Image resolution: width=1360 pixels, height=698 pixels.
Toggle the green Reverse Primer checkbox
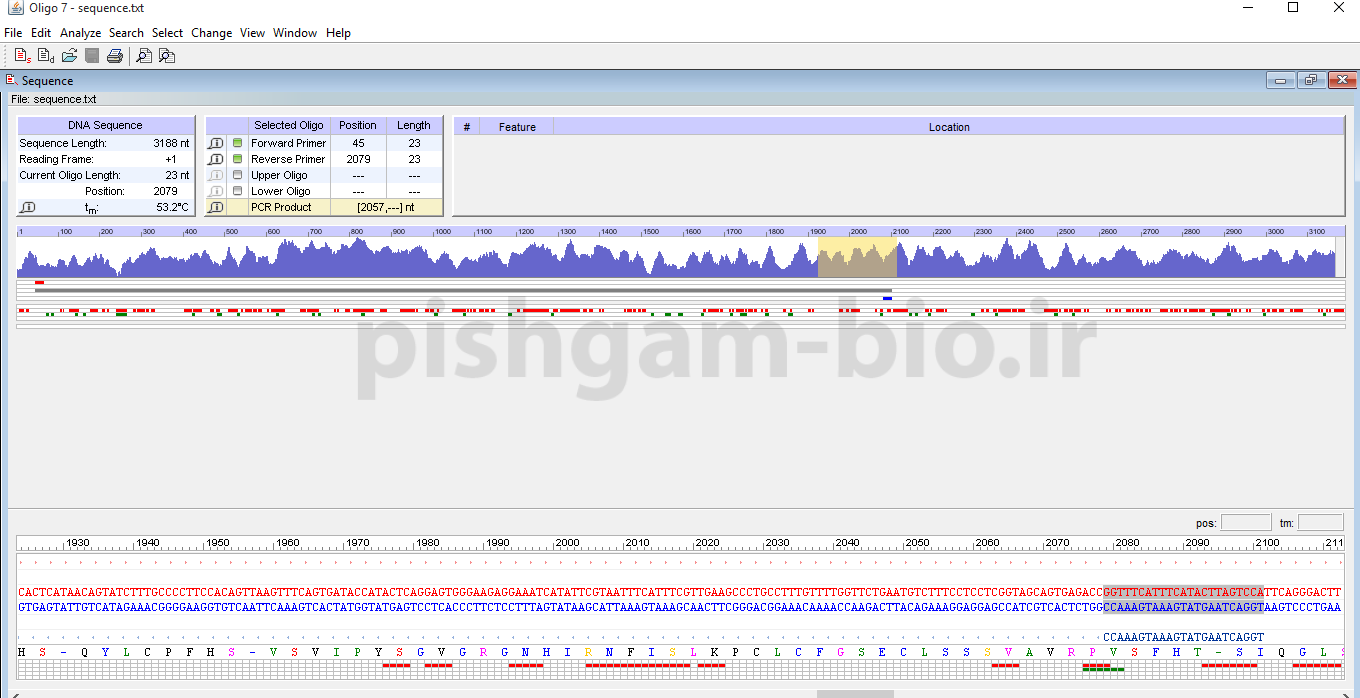(x=237, y=159)
